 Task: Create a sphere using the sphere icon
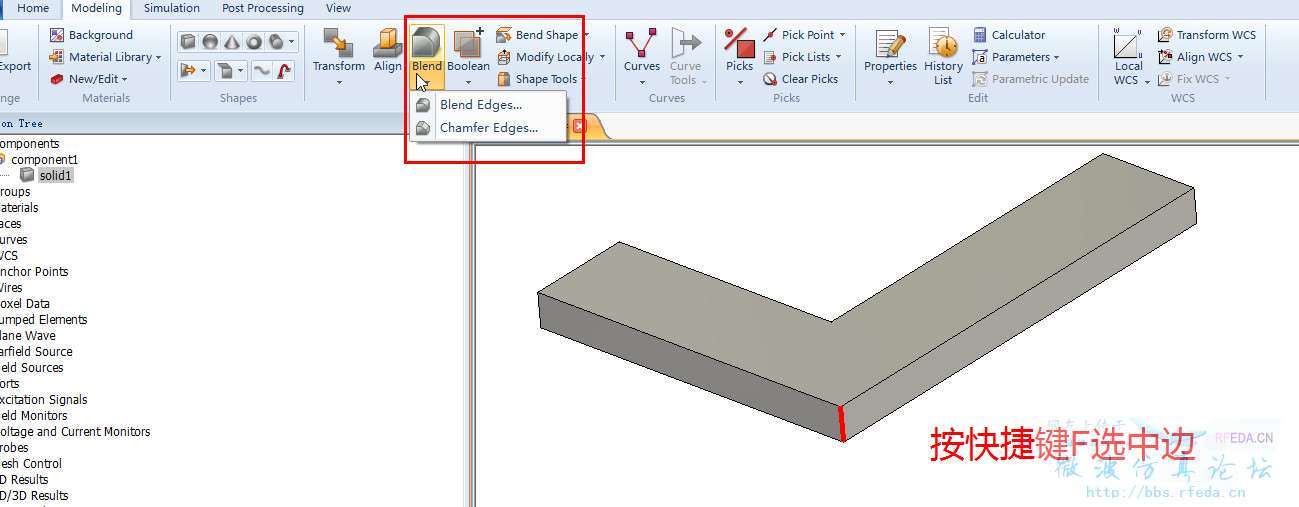point(210,42)
